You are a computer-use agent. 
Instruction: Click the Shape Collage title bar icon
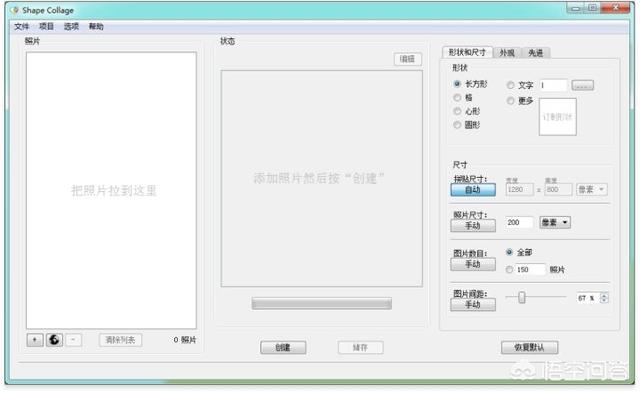click(16, 10)
